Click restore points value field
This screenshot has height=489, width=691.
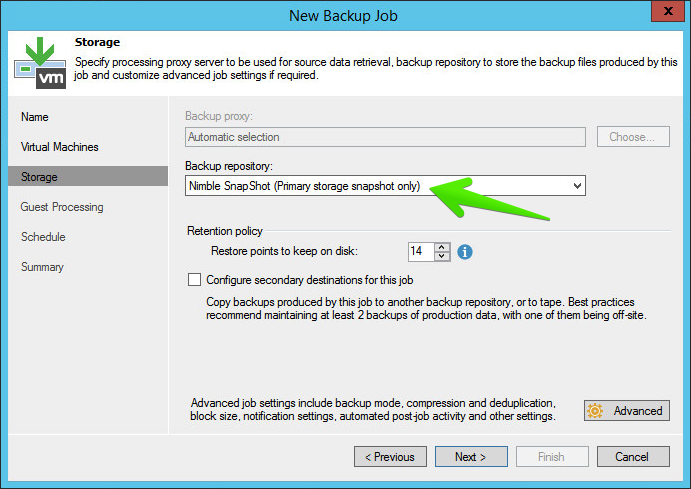point(421,252)
